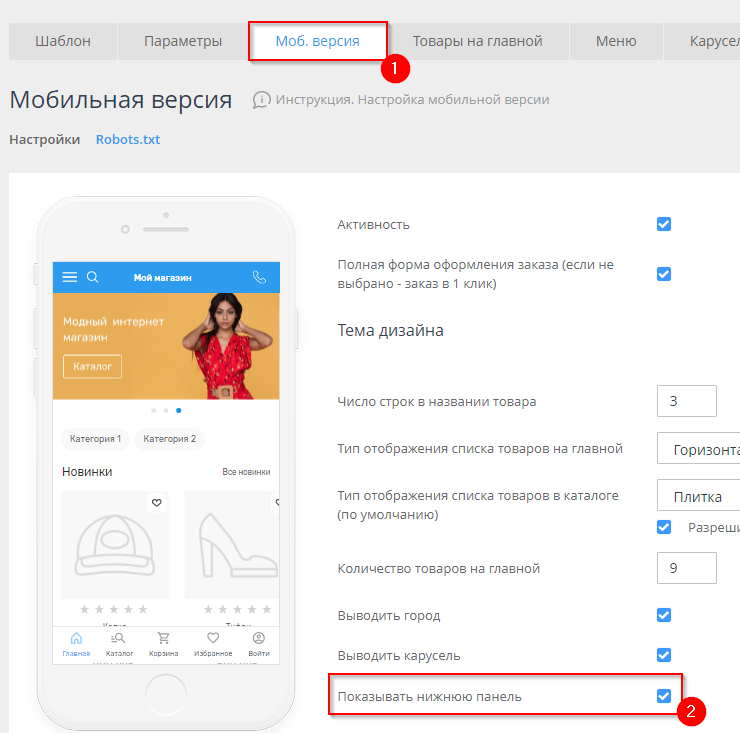Go to the Меню tab
This screenshot has height=733, width=740.
coord(616,41)
